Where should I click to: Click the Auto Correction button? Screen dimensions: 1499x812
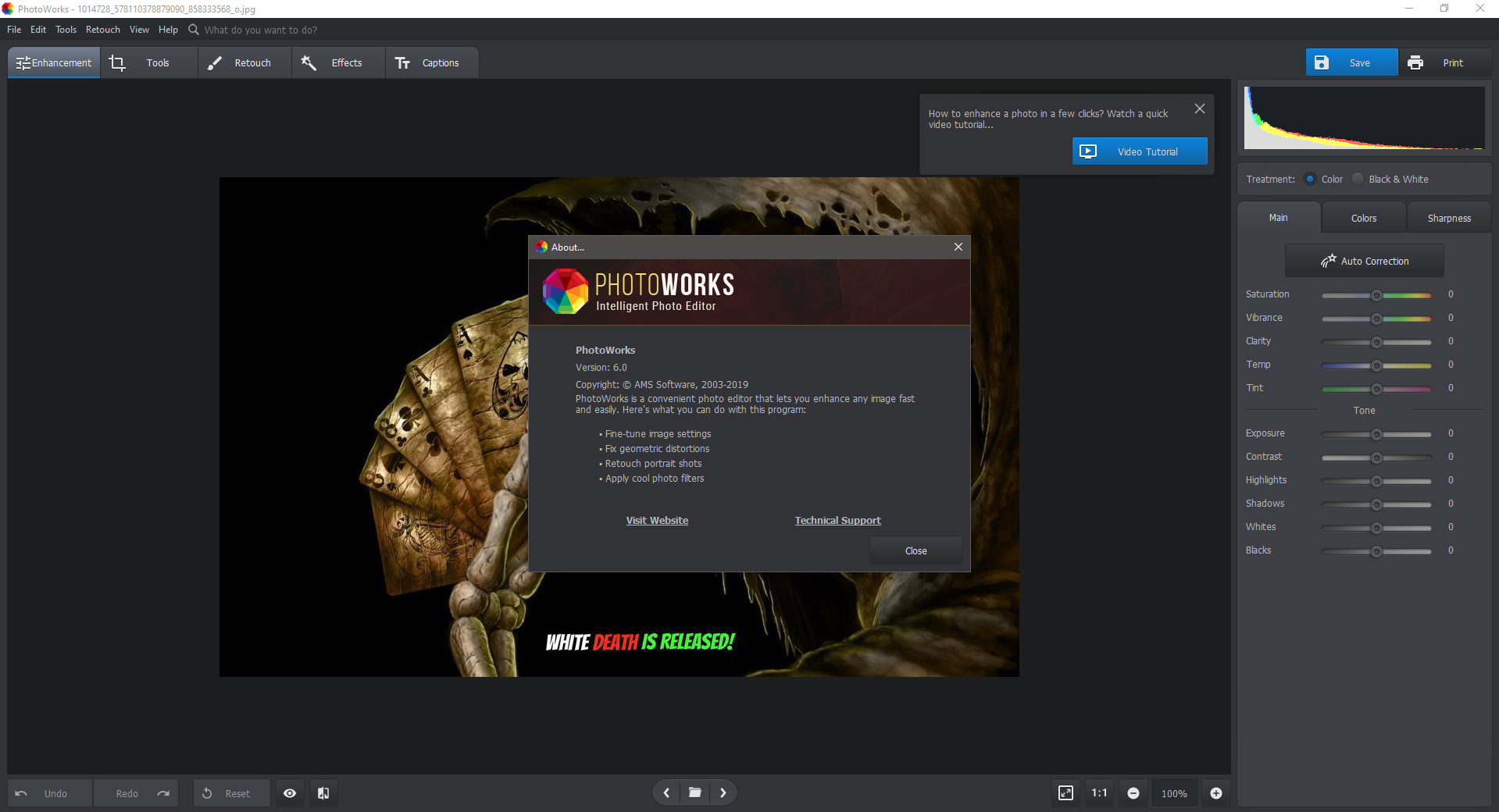tap(1365, 261)
